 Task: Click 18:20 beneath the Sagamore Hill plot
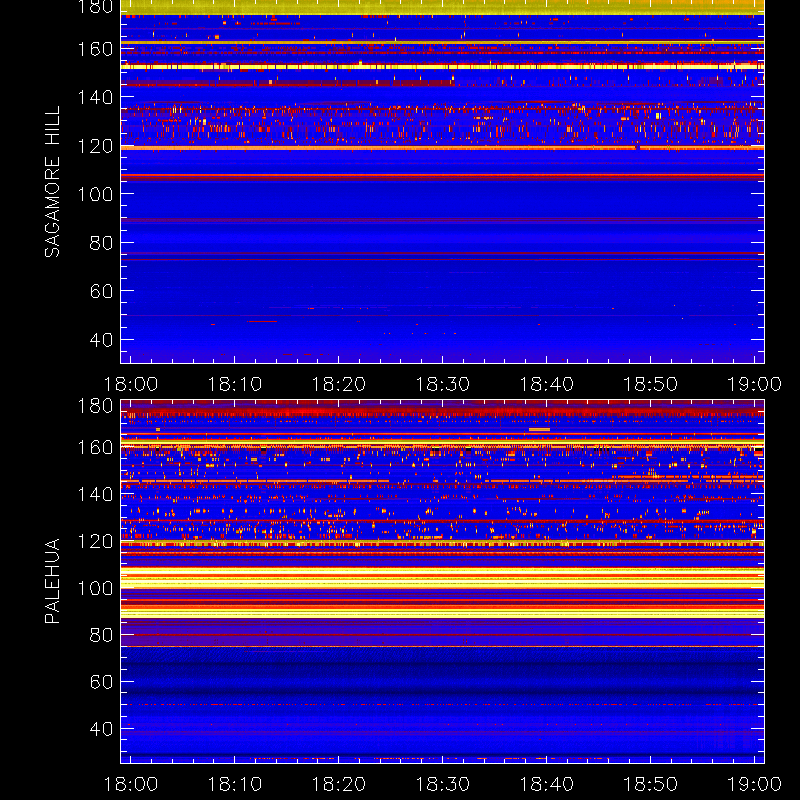coord(338,384)
